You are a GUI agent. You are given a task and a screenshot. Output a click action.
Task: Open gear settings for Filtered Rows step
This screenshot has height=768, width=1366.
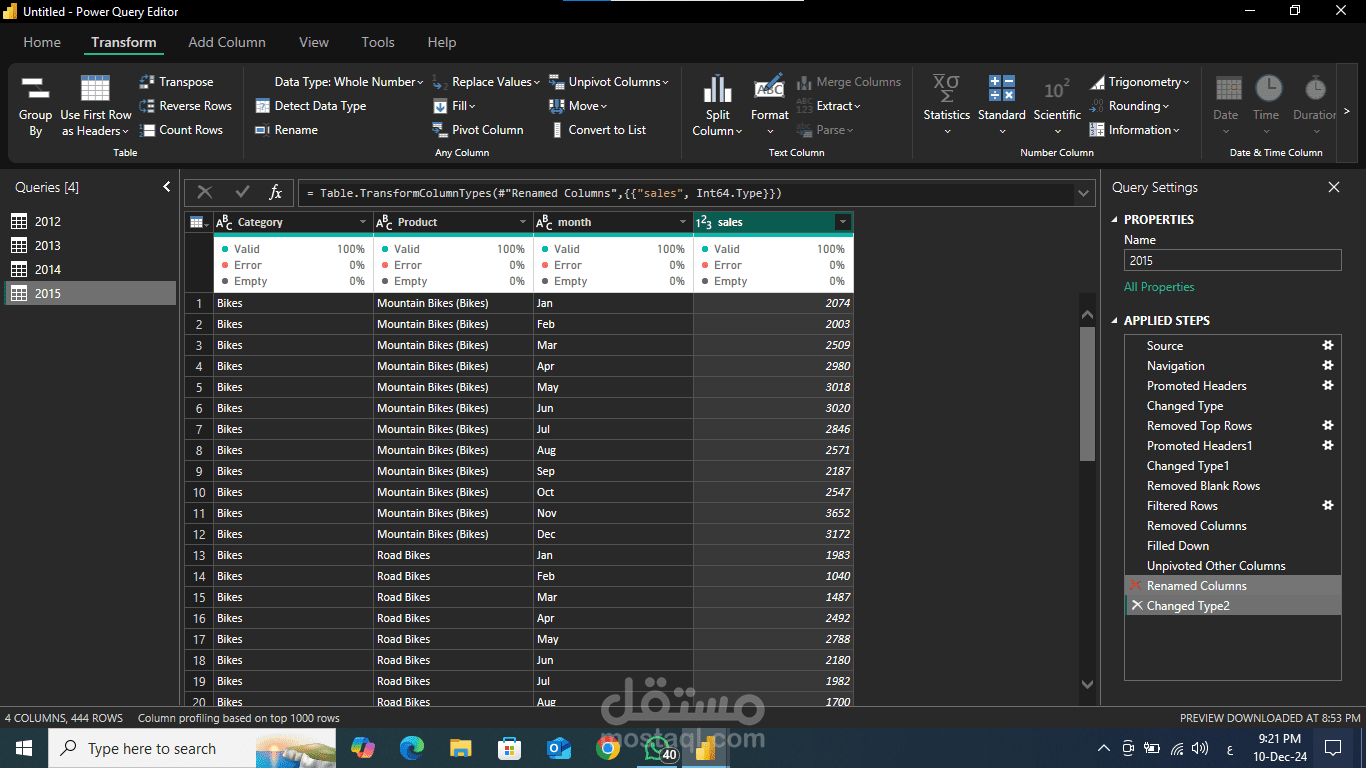click(1328, 505)
